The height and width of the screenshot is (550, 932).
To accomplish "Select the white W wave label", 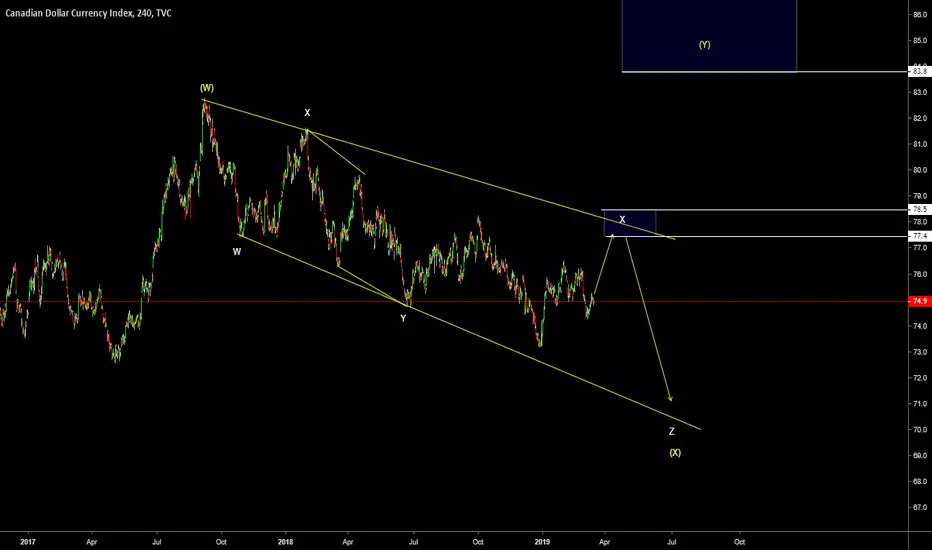I will click(x=237, y=252).
